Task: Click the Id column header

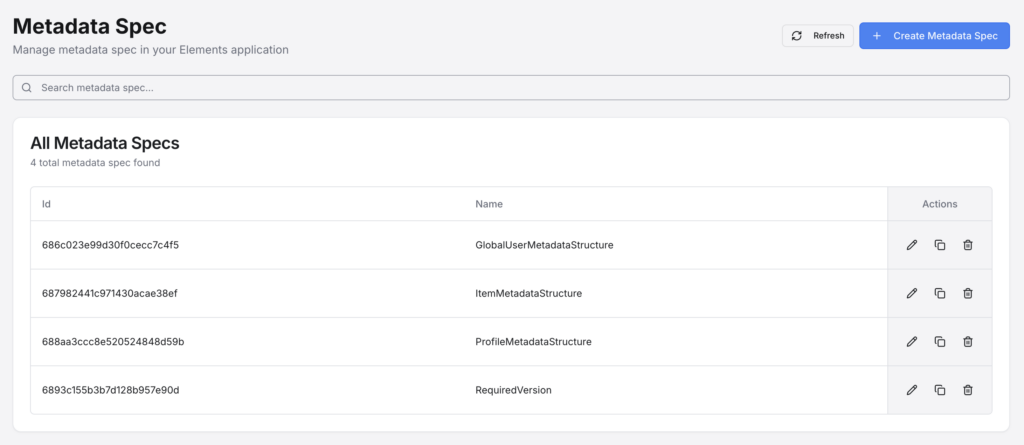Action: click(46, 204)
